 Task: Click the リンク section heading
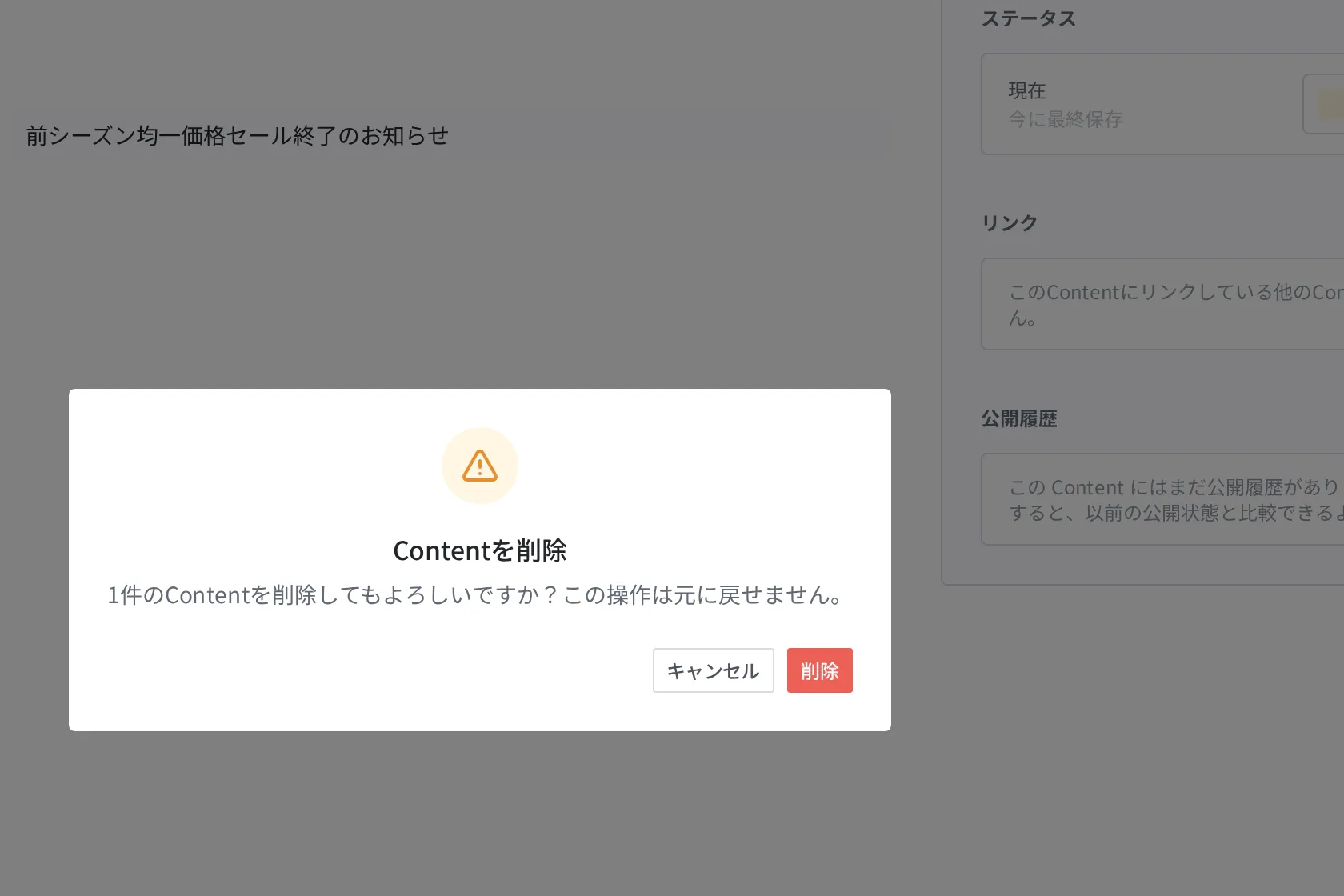(x=1010, y=223)
